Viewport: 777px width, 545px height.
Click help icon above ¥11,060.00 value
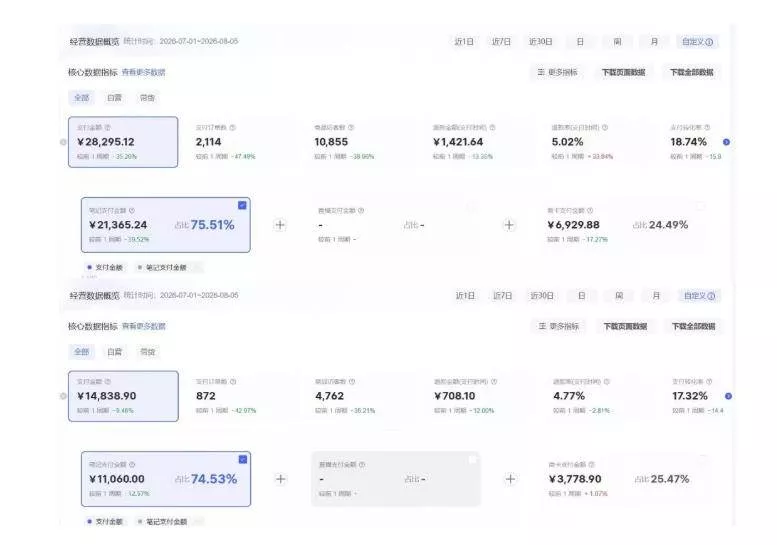pos(132,465)
